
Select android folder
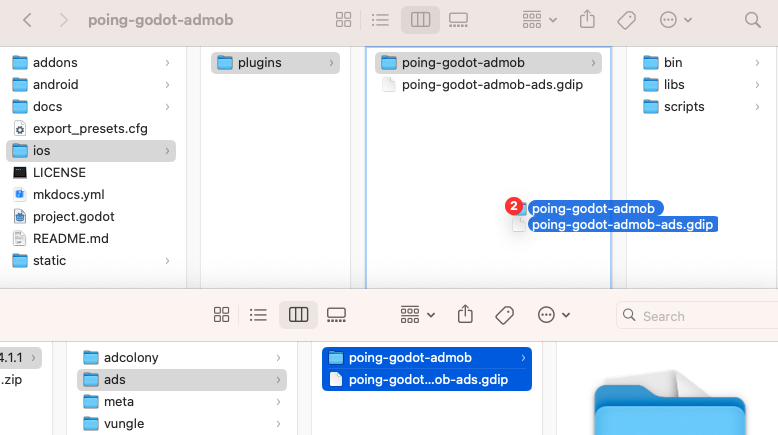click(91, 85)
